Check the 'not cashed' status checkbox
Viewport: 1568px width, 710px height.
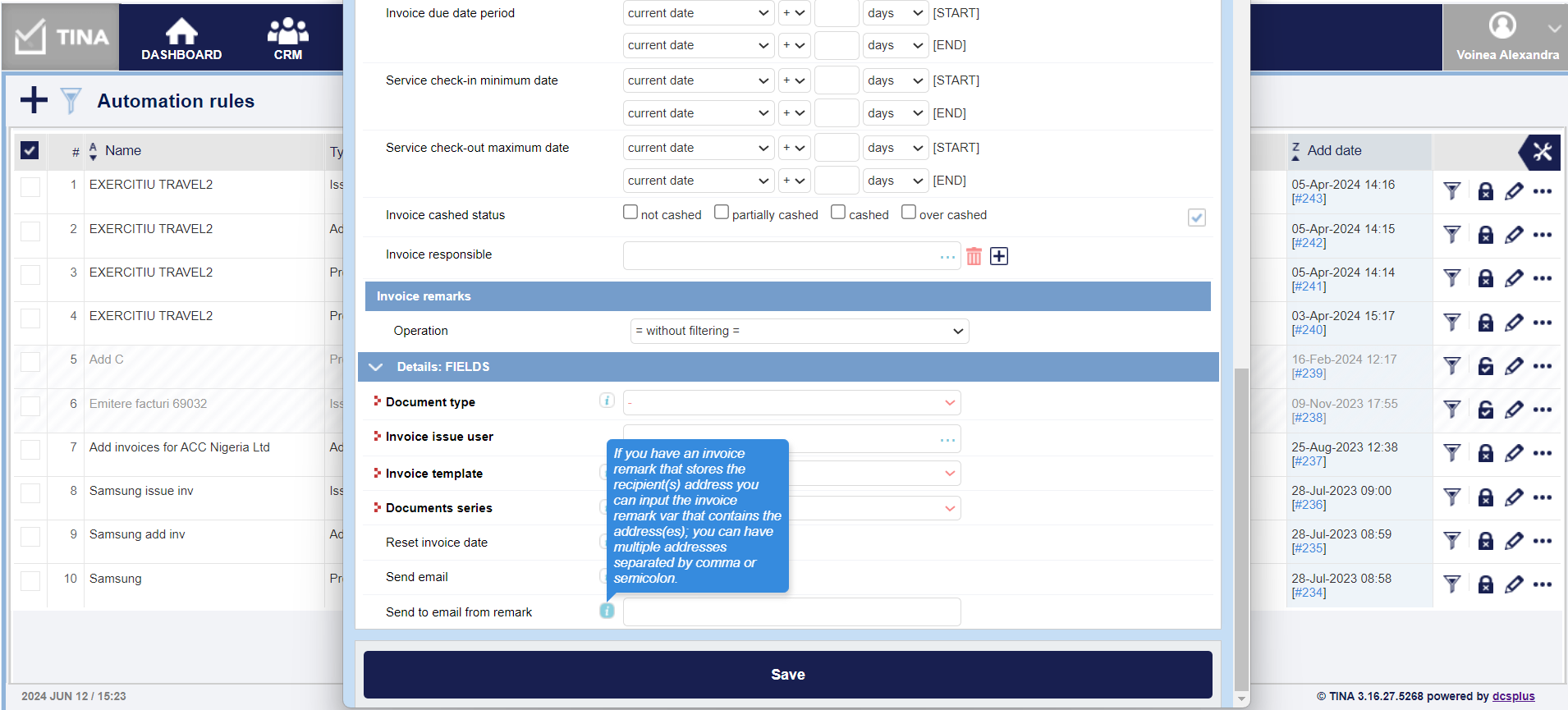coord(630,213)
